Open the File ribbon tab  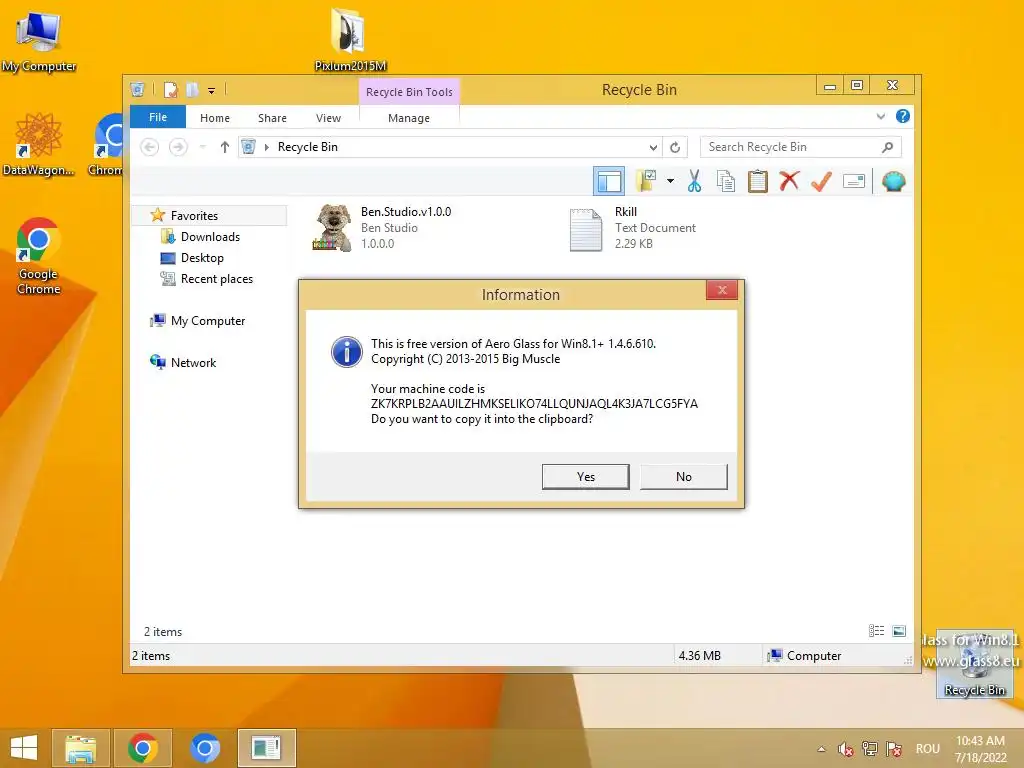(x=158, y=117)
